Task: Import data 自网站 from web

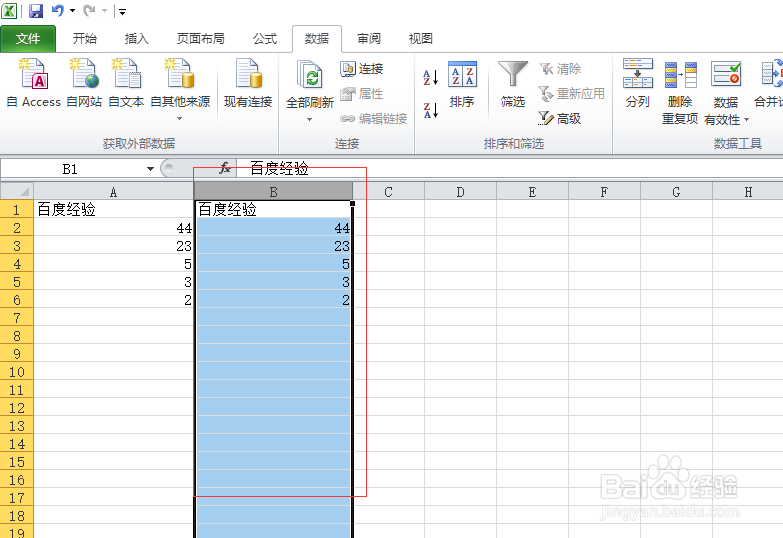Action: tap(84, 83)
